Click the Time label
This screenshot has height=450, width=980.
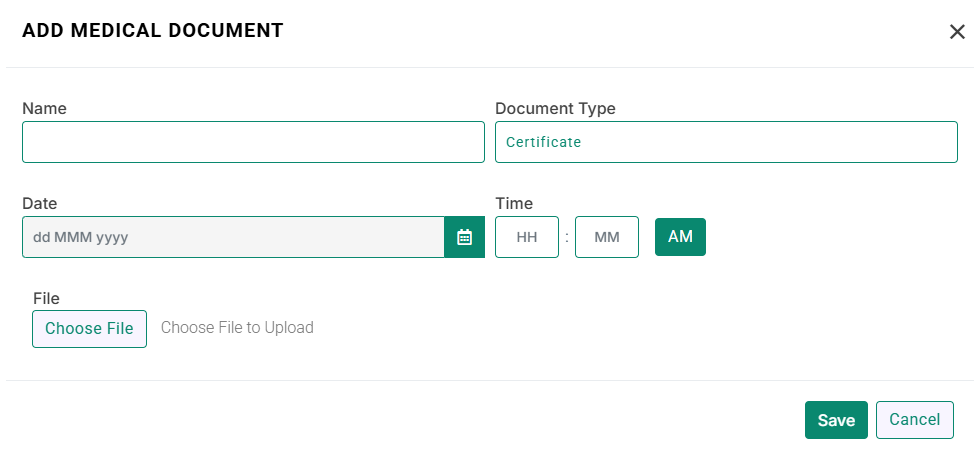(x=514, y=203)
